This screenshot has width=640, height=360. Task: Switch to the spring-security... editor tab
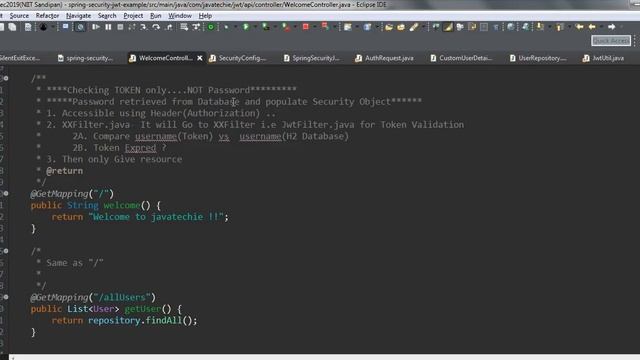point(85,58)
